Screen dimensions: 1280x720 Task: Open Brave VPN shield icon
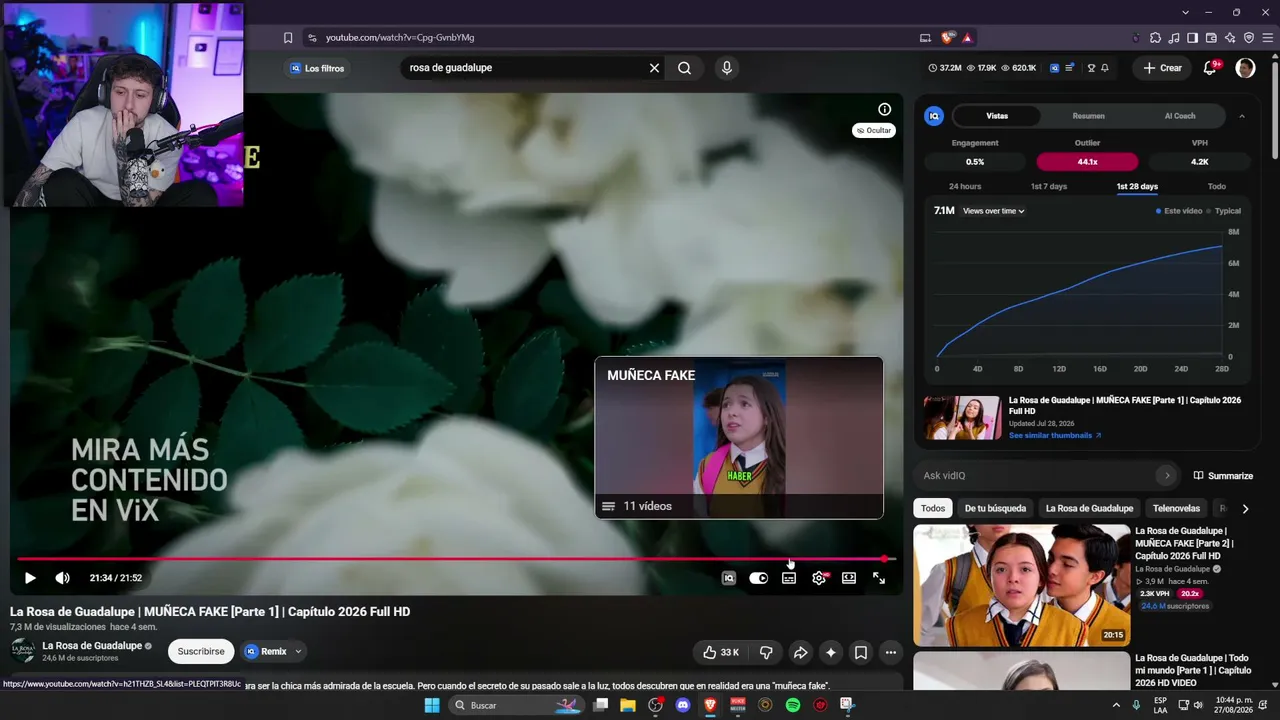coord(1249,38)
